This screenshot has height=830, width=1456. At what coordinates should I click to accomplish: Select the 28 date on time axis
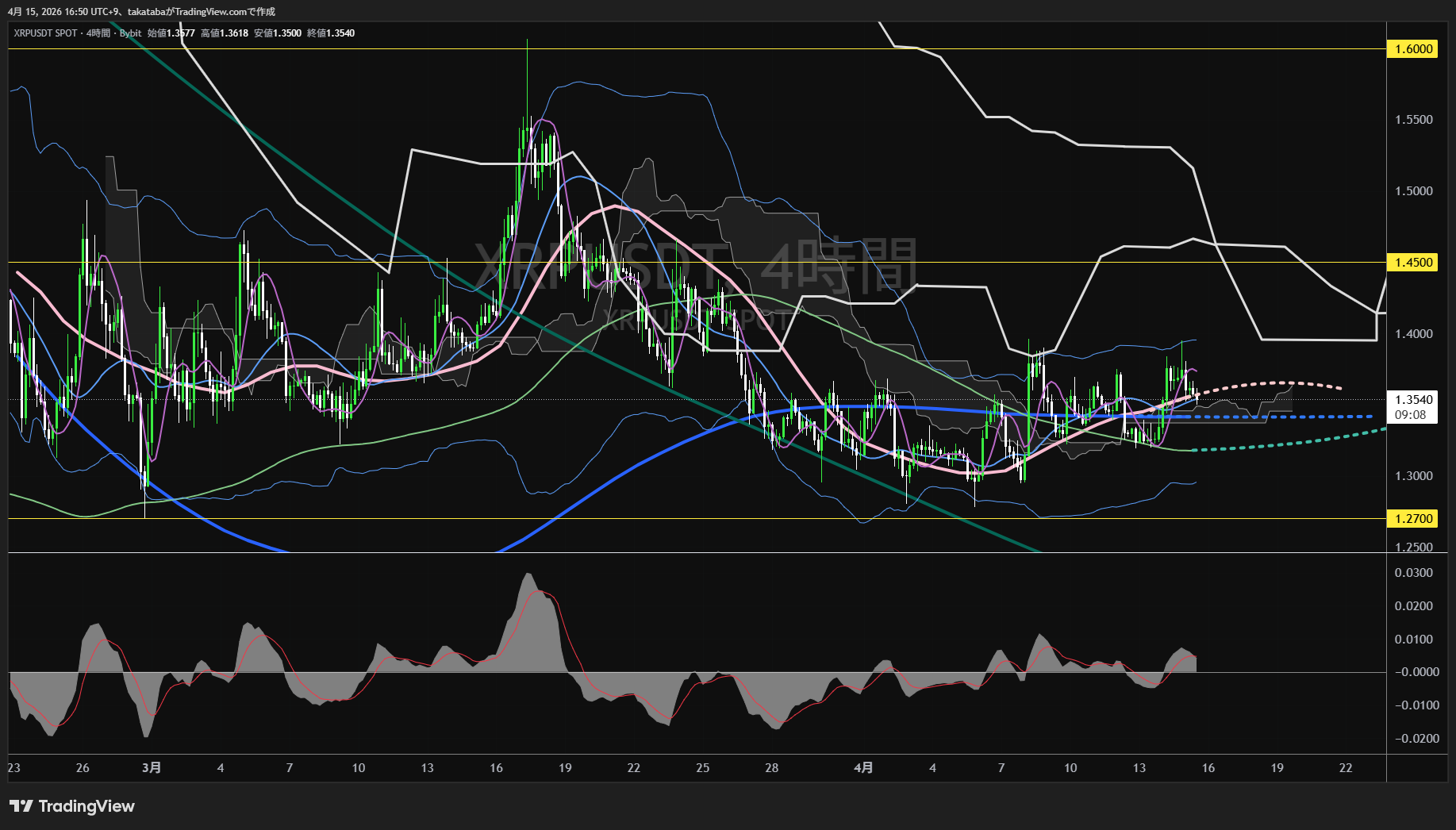[771, 767]
